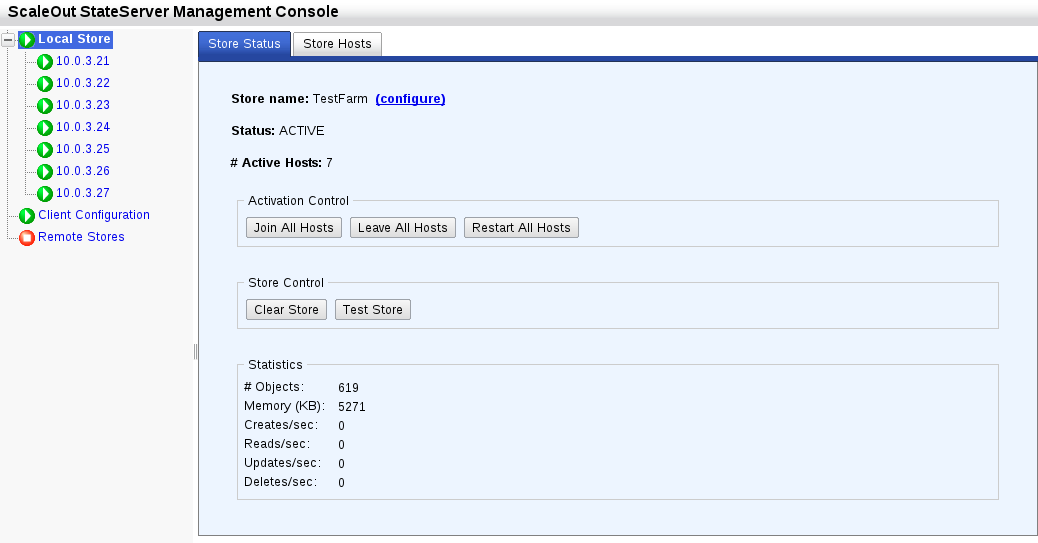This screenshot has width=1038, height=543.
Task: Click the green icon next to 10.0.3.26
Action: (x=45, y=172)
